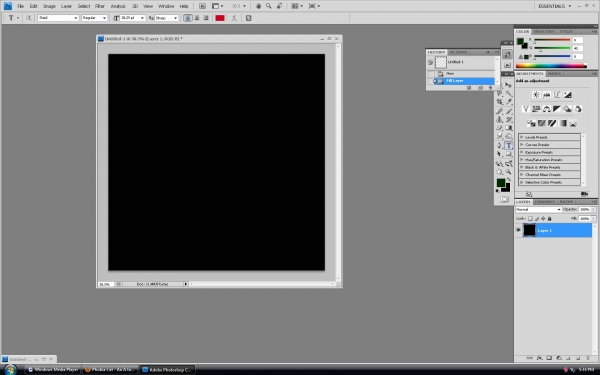Toggle Quick Mask mode button
The height and width of the screenshot is (375, 600).
(504, 200)
